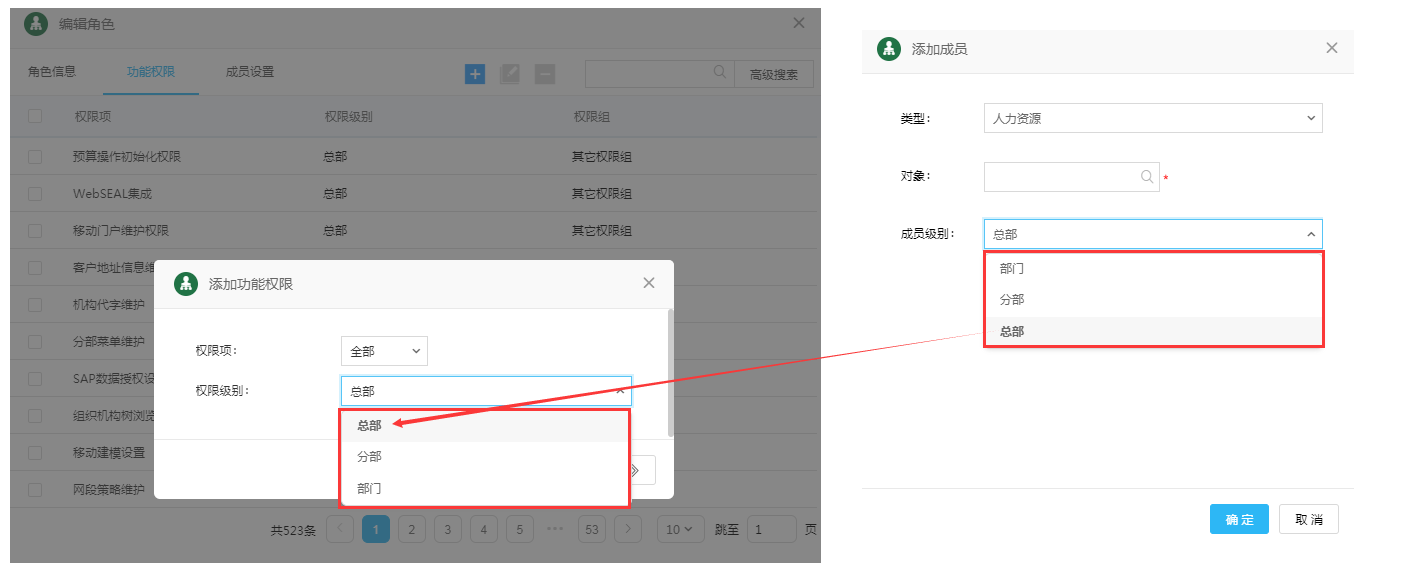
Task: Click the magnifier icon in 对象 field
Action: tap(1147, 177)
